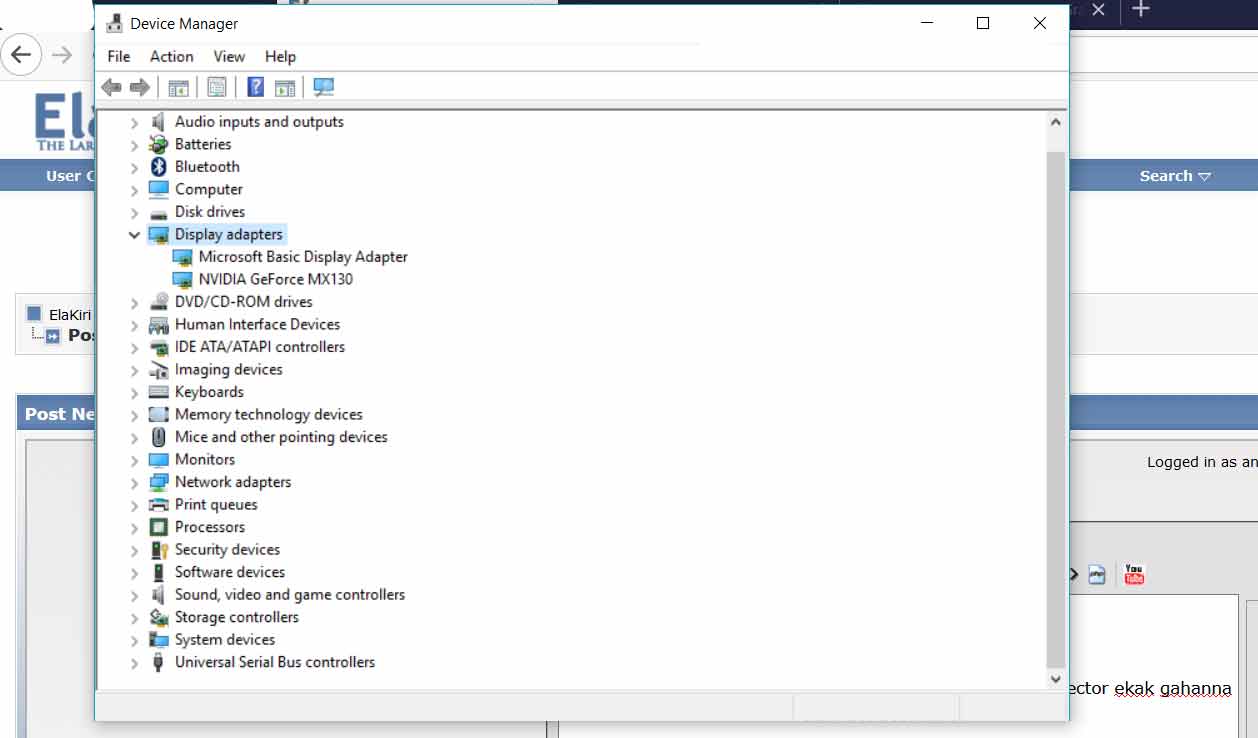This screenshot has height=738, width=1258.
Task: Click the Software devices label
Action: [230, 572]
